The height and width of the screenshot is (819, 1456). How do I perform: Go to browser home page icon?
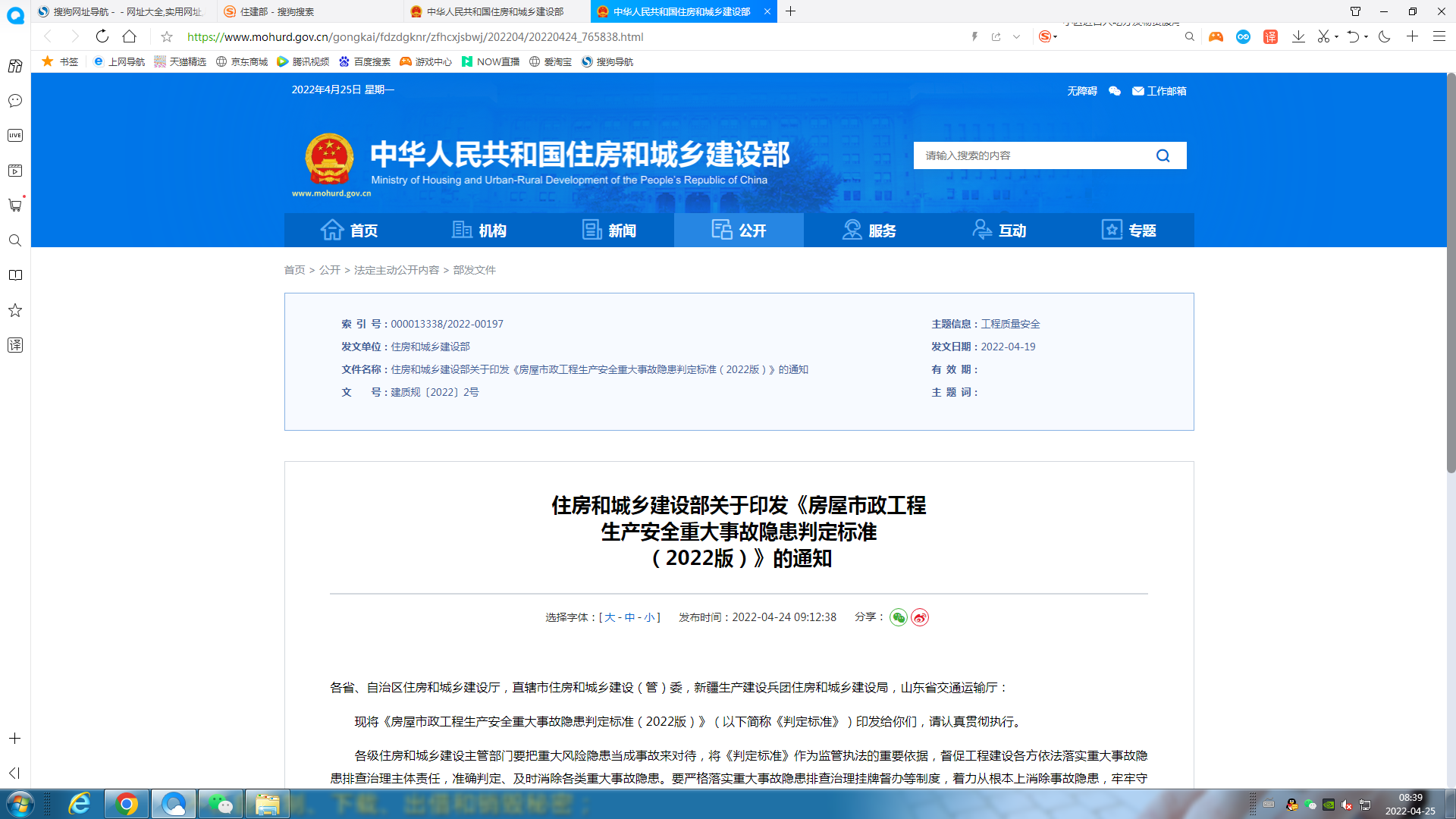[x=130, y=36]
